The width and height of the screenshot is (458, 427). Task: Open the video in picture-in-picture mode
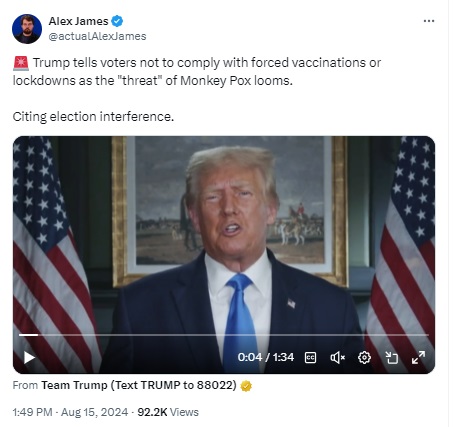point(391,358)
